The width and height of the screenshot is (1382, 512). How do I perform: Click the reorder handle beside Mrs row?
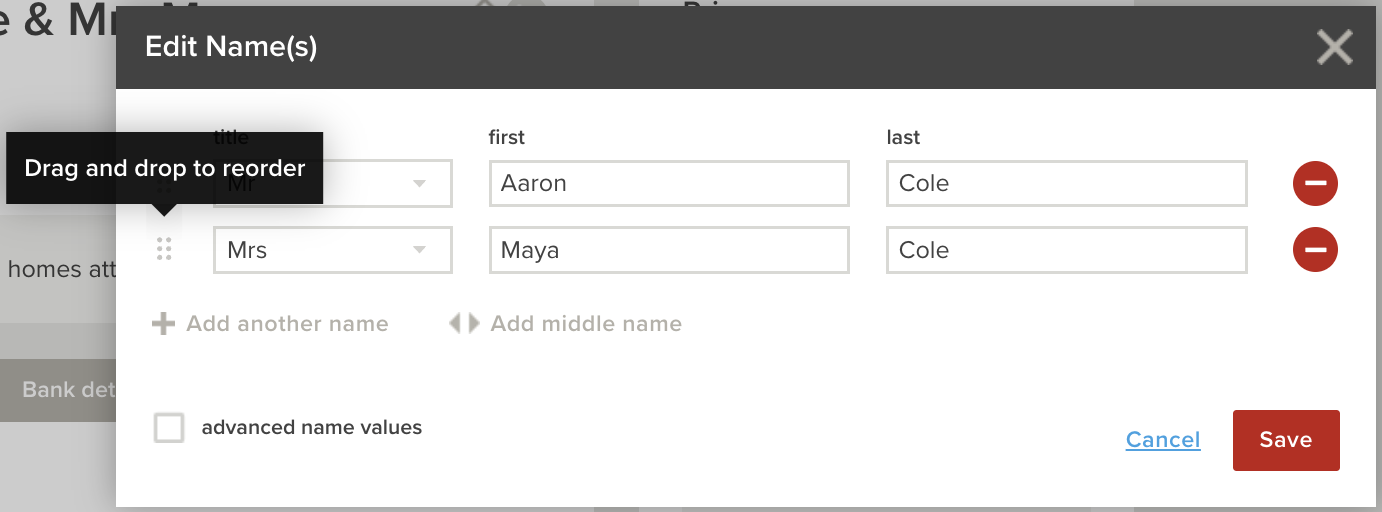165,250
